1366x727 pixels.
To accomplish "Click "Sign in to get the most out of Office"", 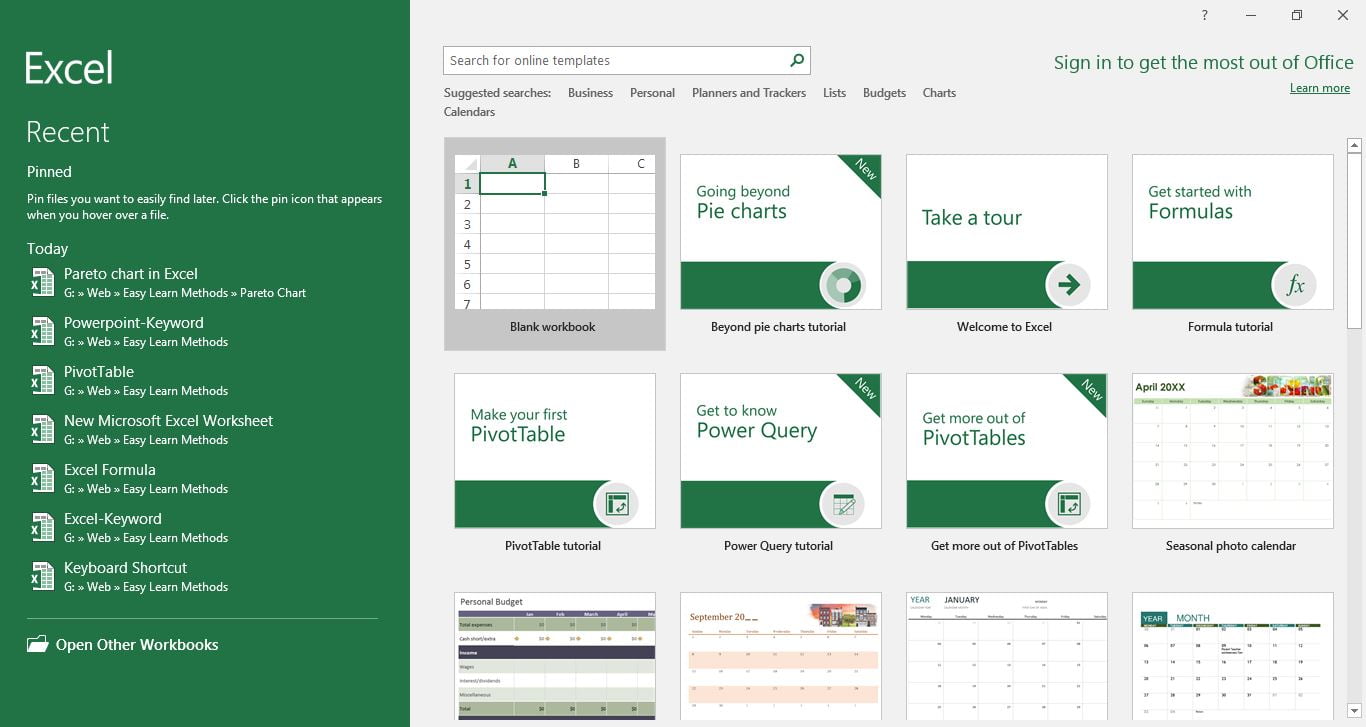I will [x=1203, y=62].
